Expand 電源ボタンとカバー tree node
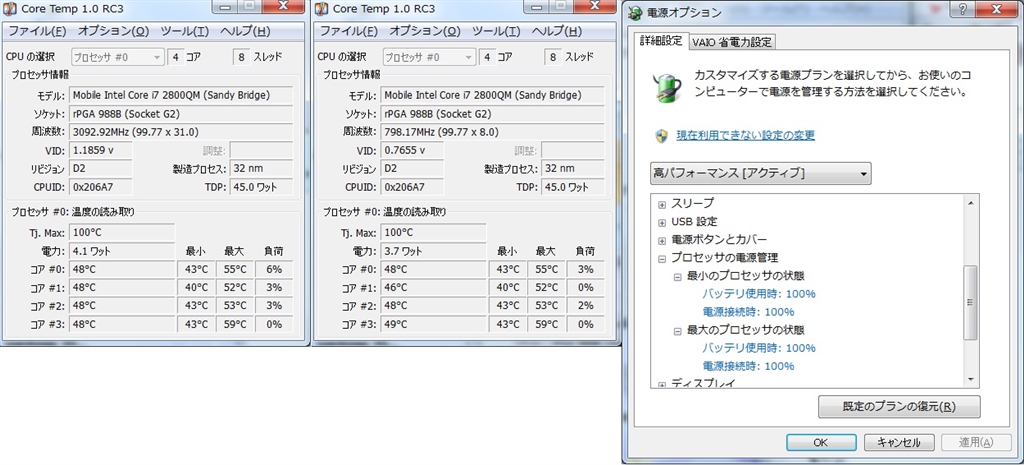Screen dimensions: 1024x465 pyautogui.click(x=662, y=240)
